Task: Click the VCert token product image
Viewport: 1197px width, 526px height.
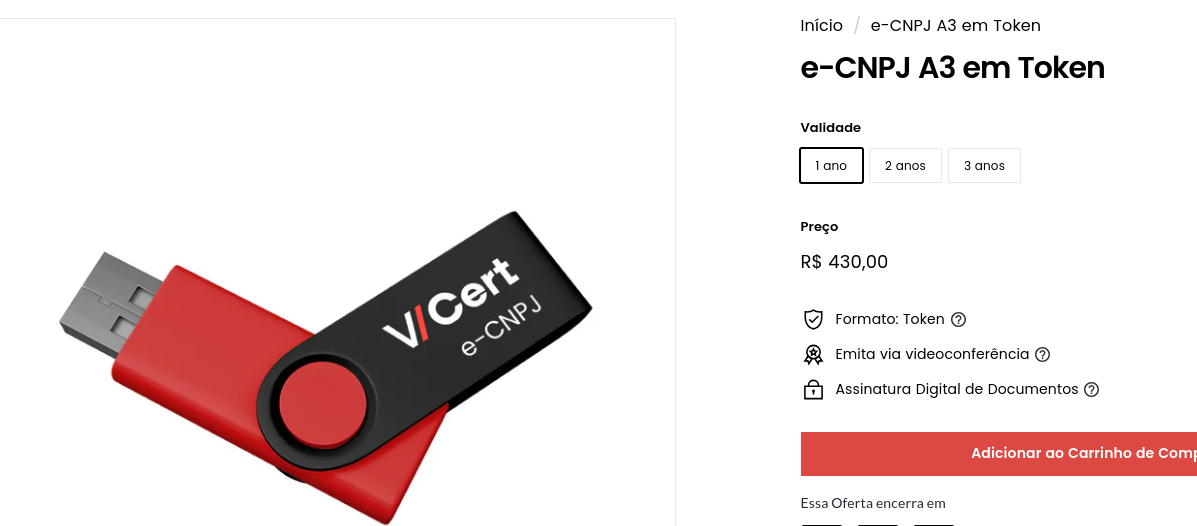Action: [326, 365]
